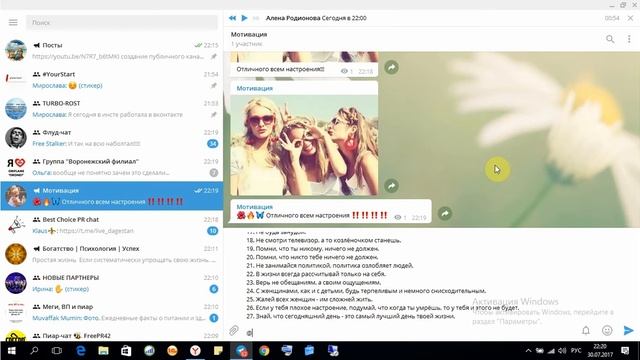Open Windows taskbar search
The image size is (640, 360).
point(34,351)
